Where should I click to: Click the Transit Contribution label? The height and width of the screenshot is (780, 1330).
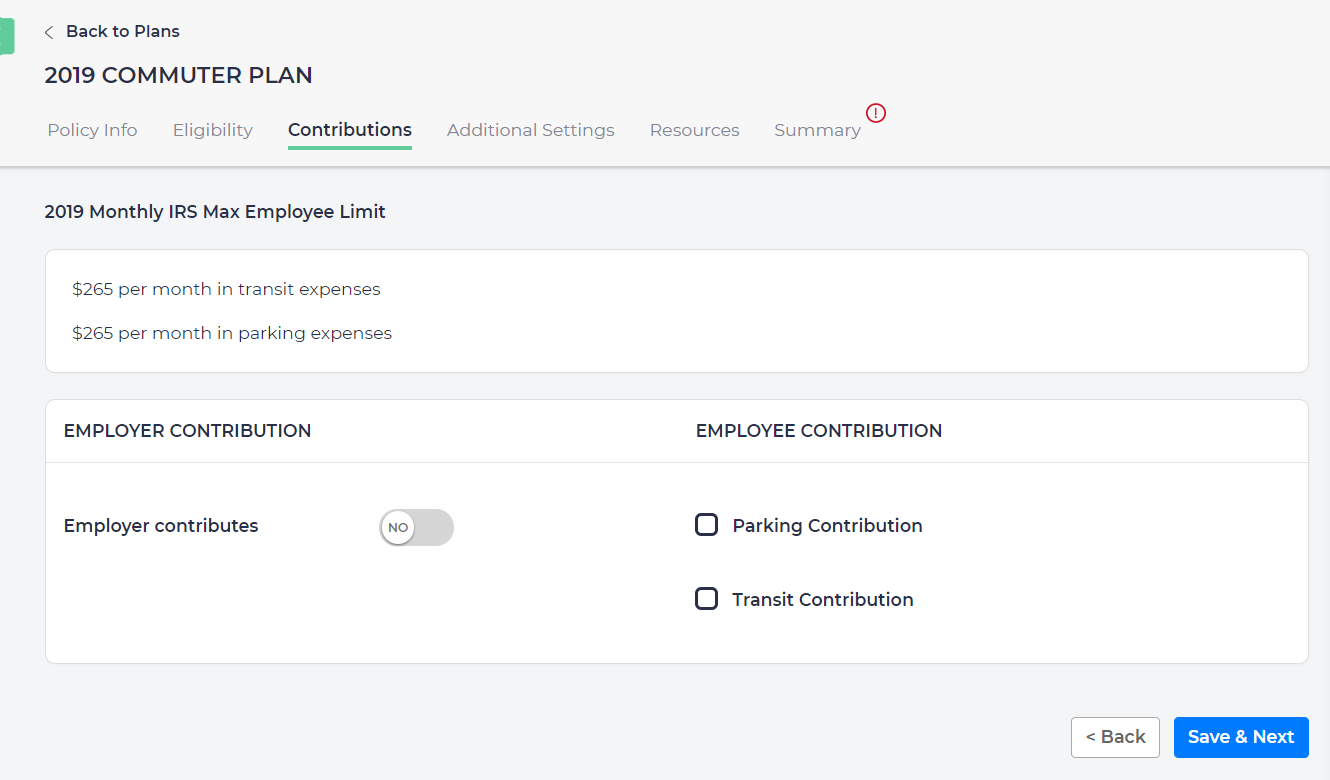tap(822, 599)
